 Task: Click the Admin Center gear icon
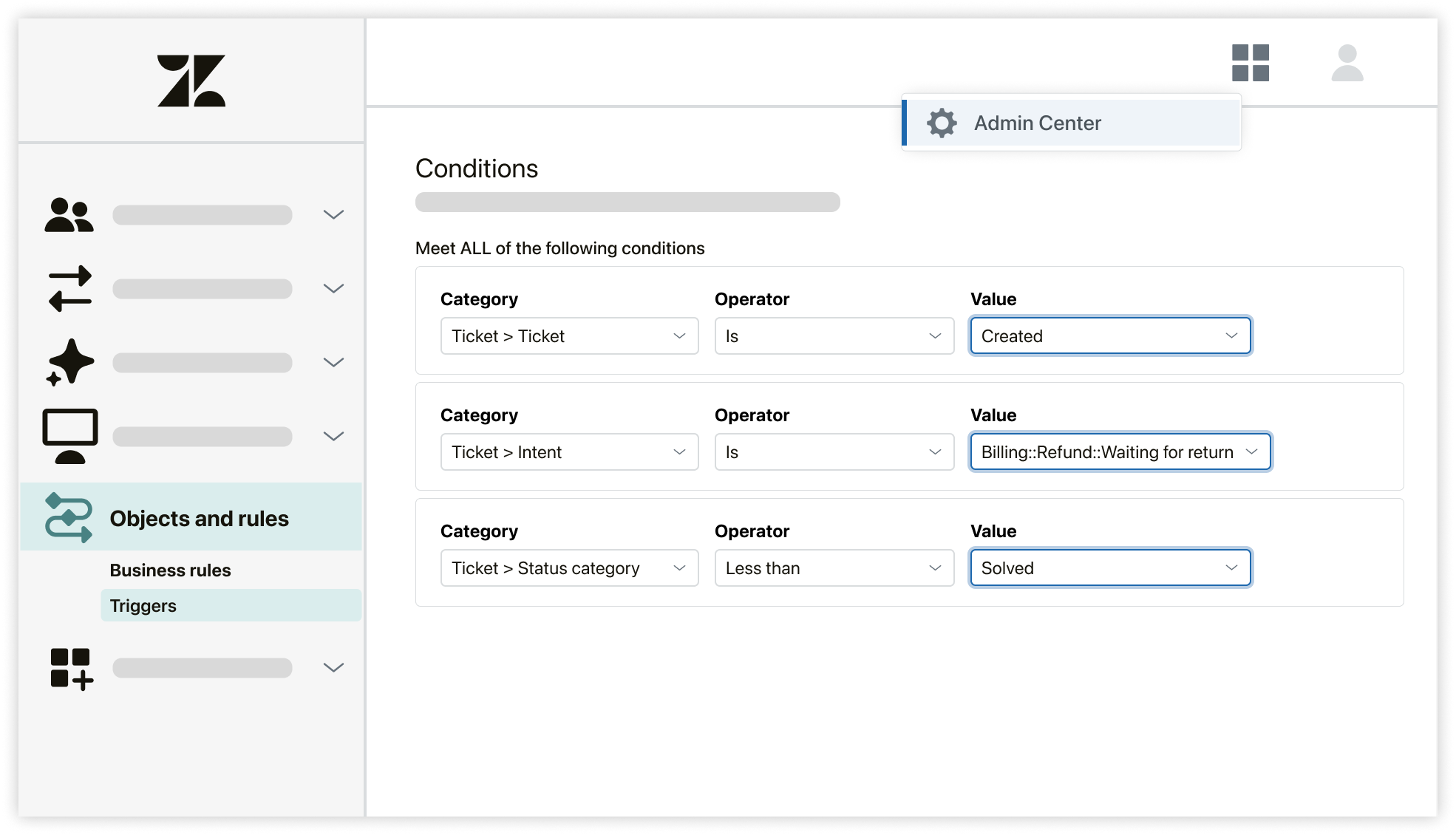tap(941, 123)
